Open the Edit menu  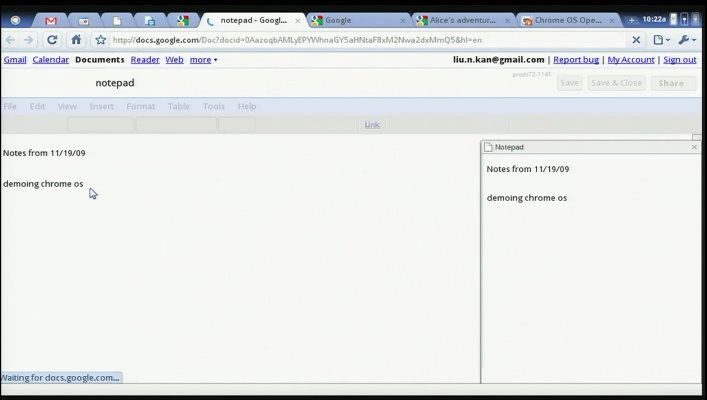point(37,106)
